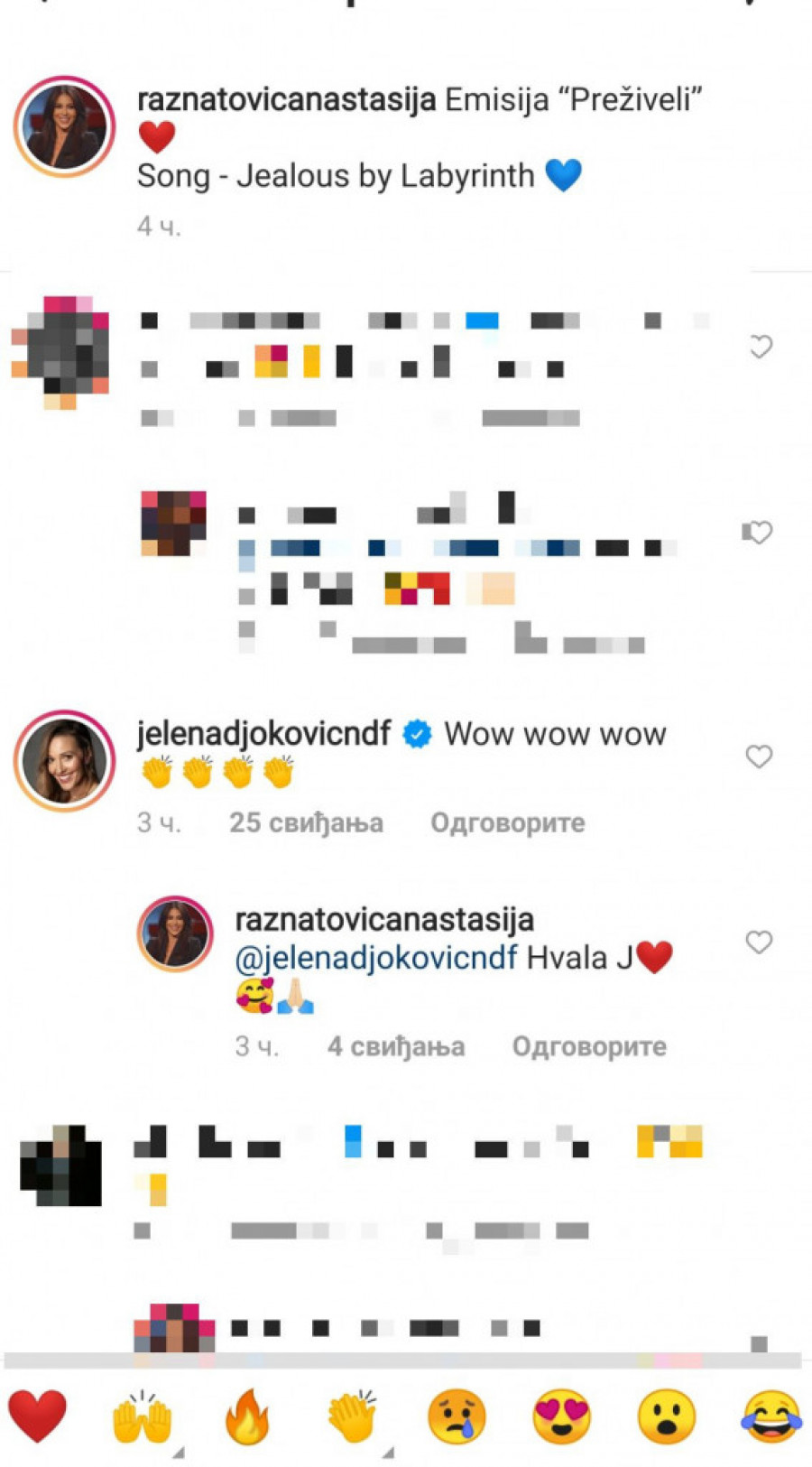This screenshot has height=1467, width=812.
Task: Tap the fire reaction emoji
Action: [x=247, y=1416]
